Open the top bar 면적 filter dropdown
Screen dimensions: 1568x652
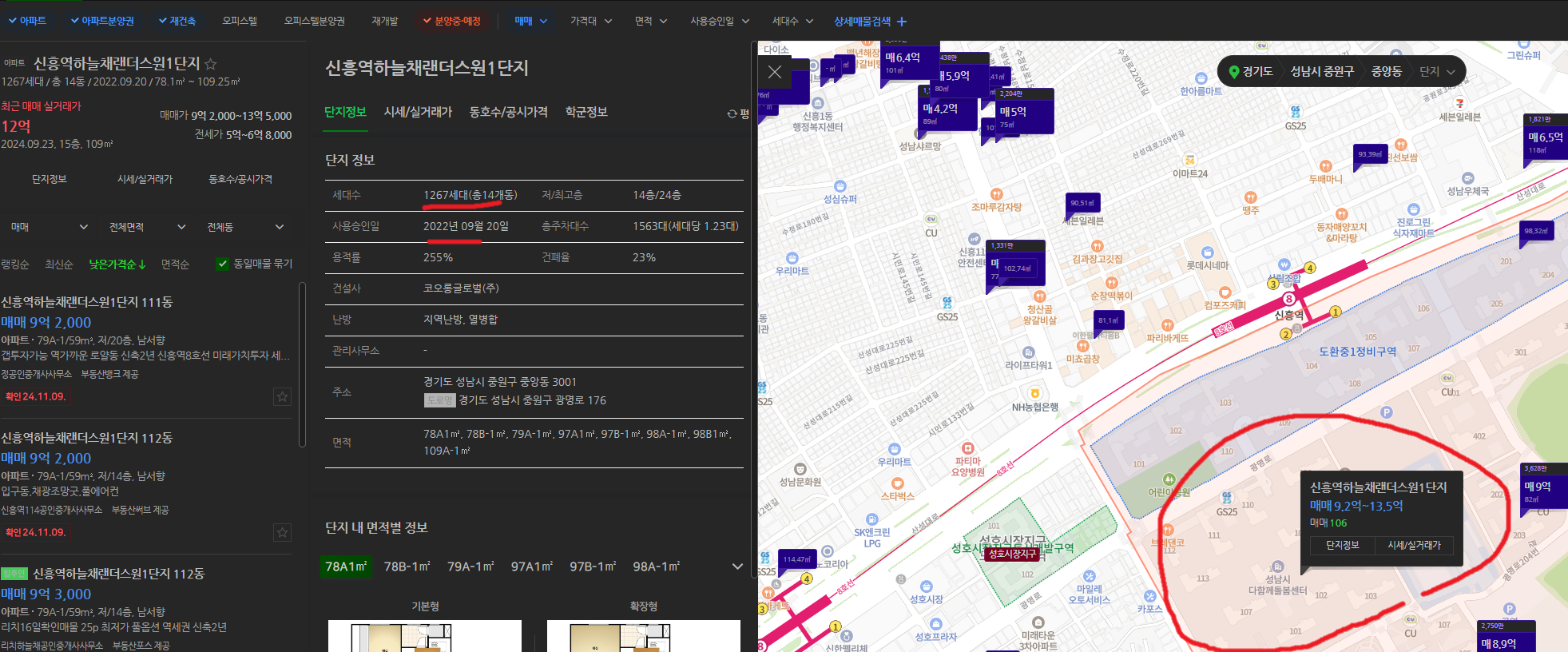[651, 22]
